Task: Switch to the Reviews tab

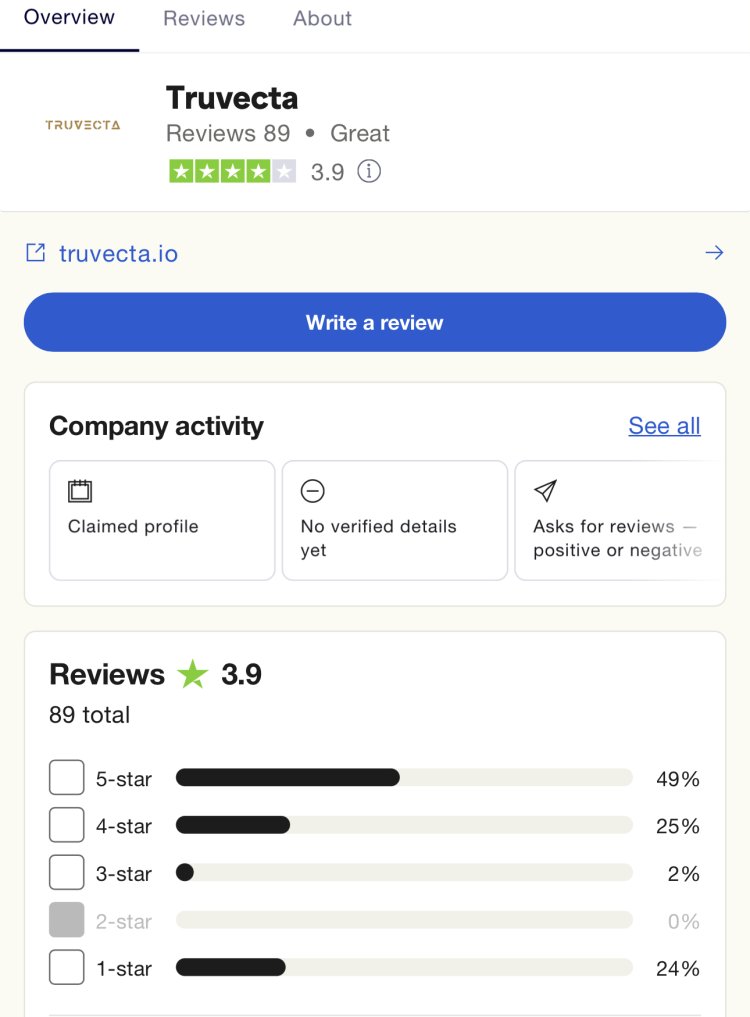Action: click(x=203, y=18)
